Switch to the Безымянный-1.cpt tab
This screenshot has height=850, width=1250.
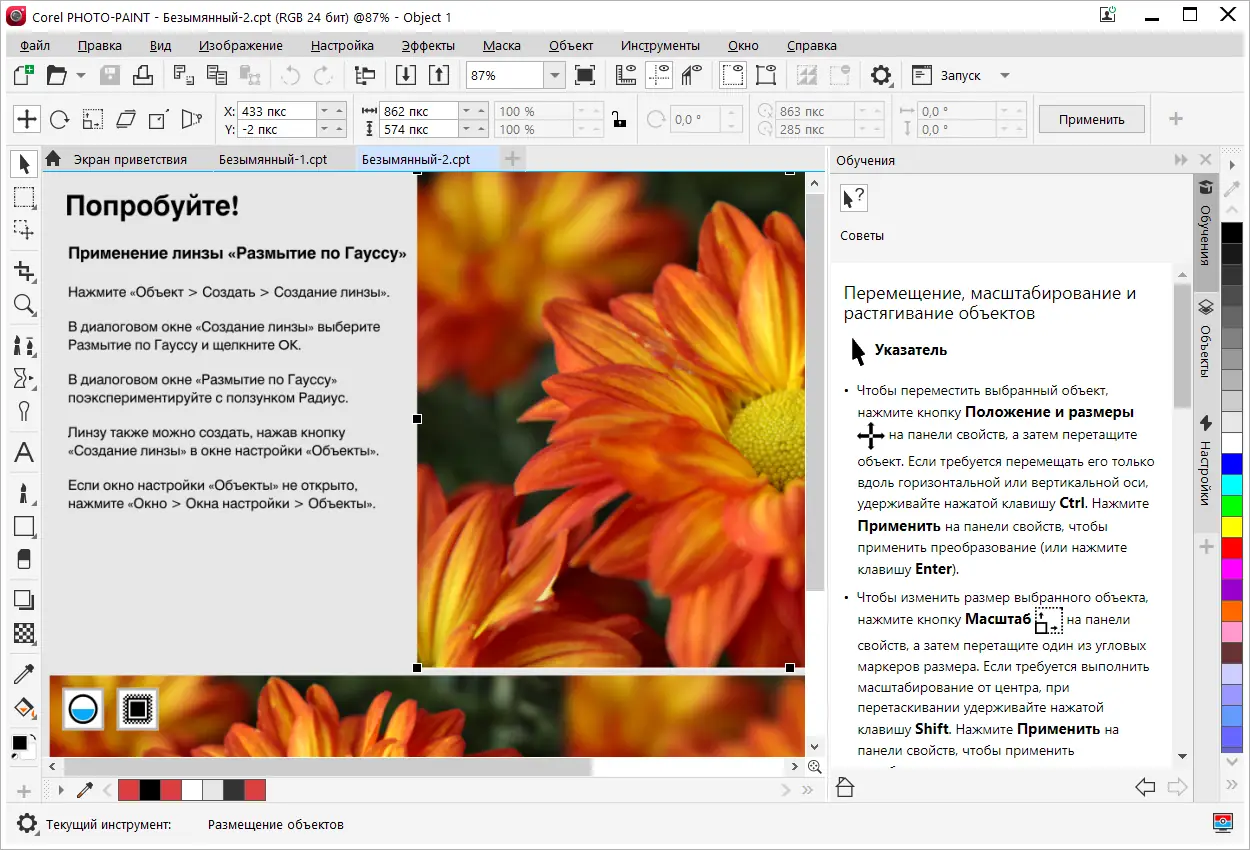[x=273, y=159]
